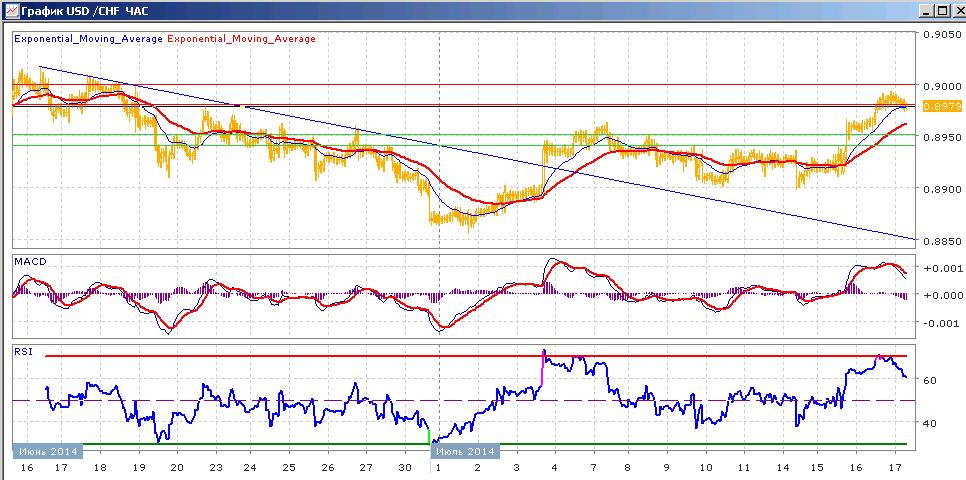
Task: Click date label 9 on time axis
Action: (x=667, y=467)
